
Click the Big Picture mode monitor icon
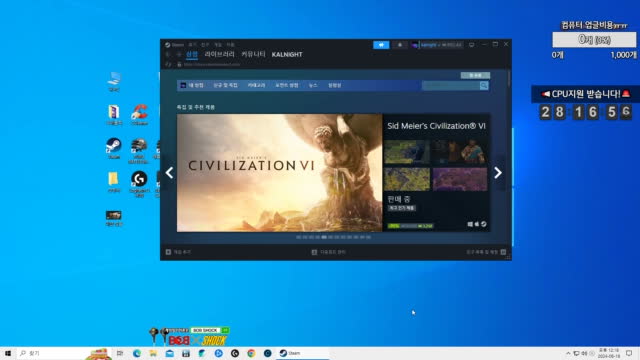[x=471, y=45]
